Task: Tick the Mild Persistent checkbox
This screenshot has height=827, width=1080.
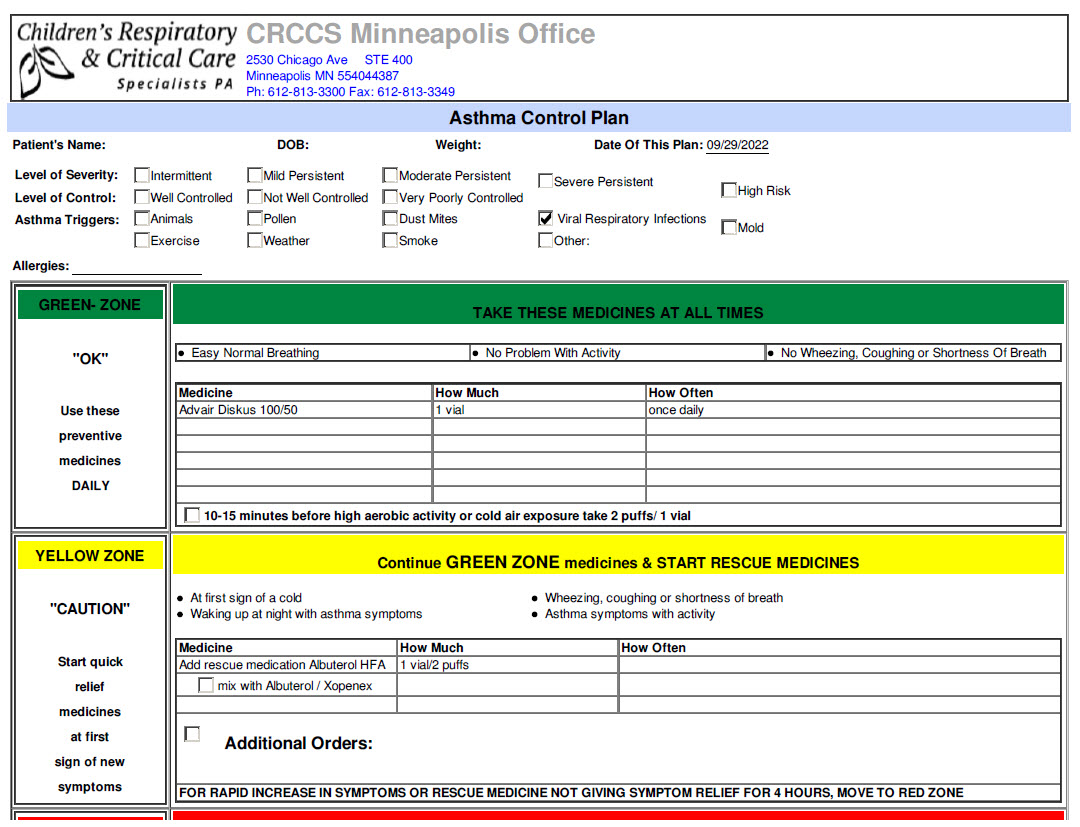Action: (x=255, y=176)
